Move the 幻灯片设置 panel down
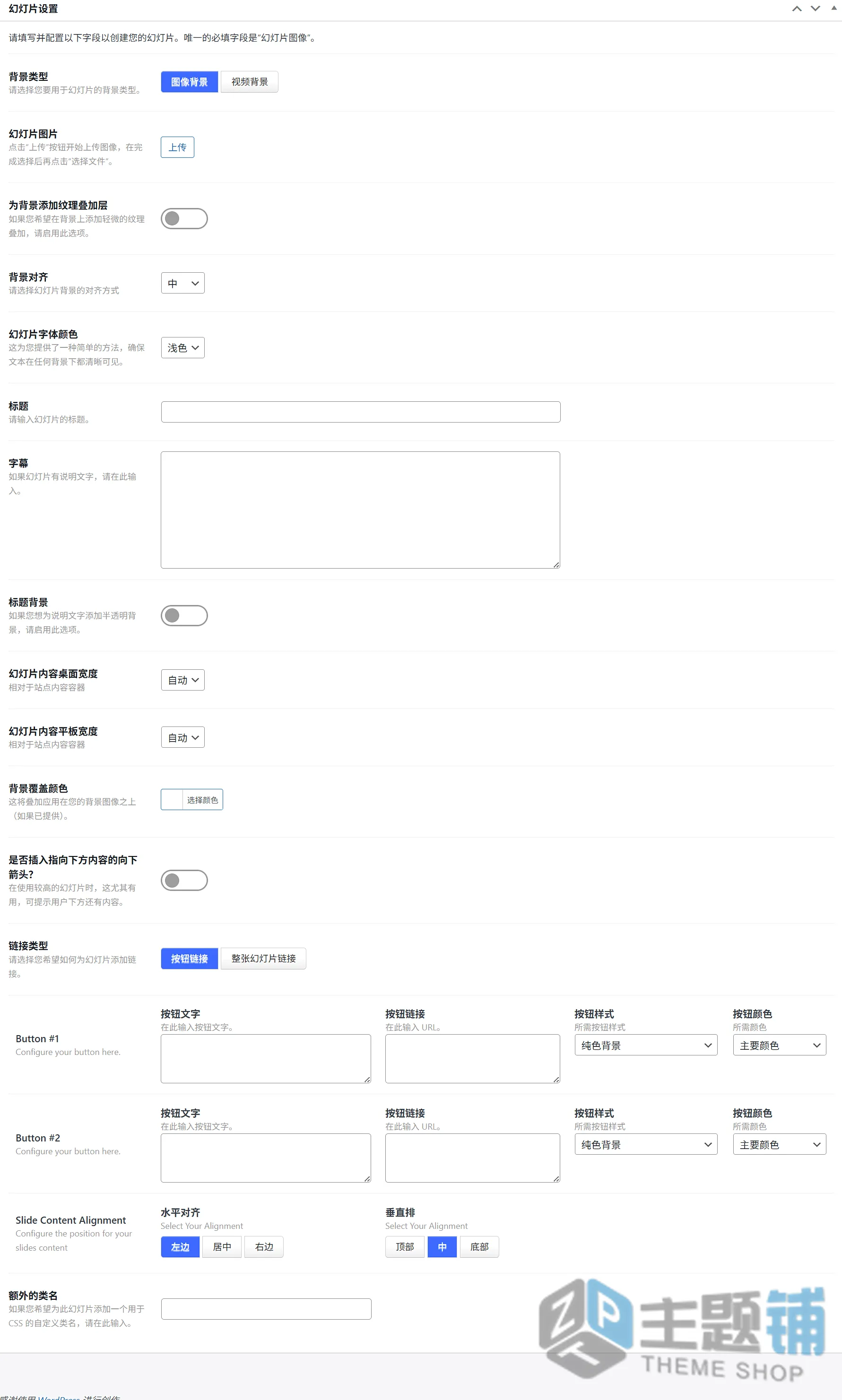The height and width of the screenshot is (1400, 842). pos(816,9)
